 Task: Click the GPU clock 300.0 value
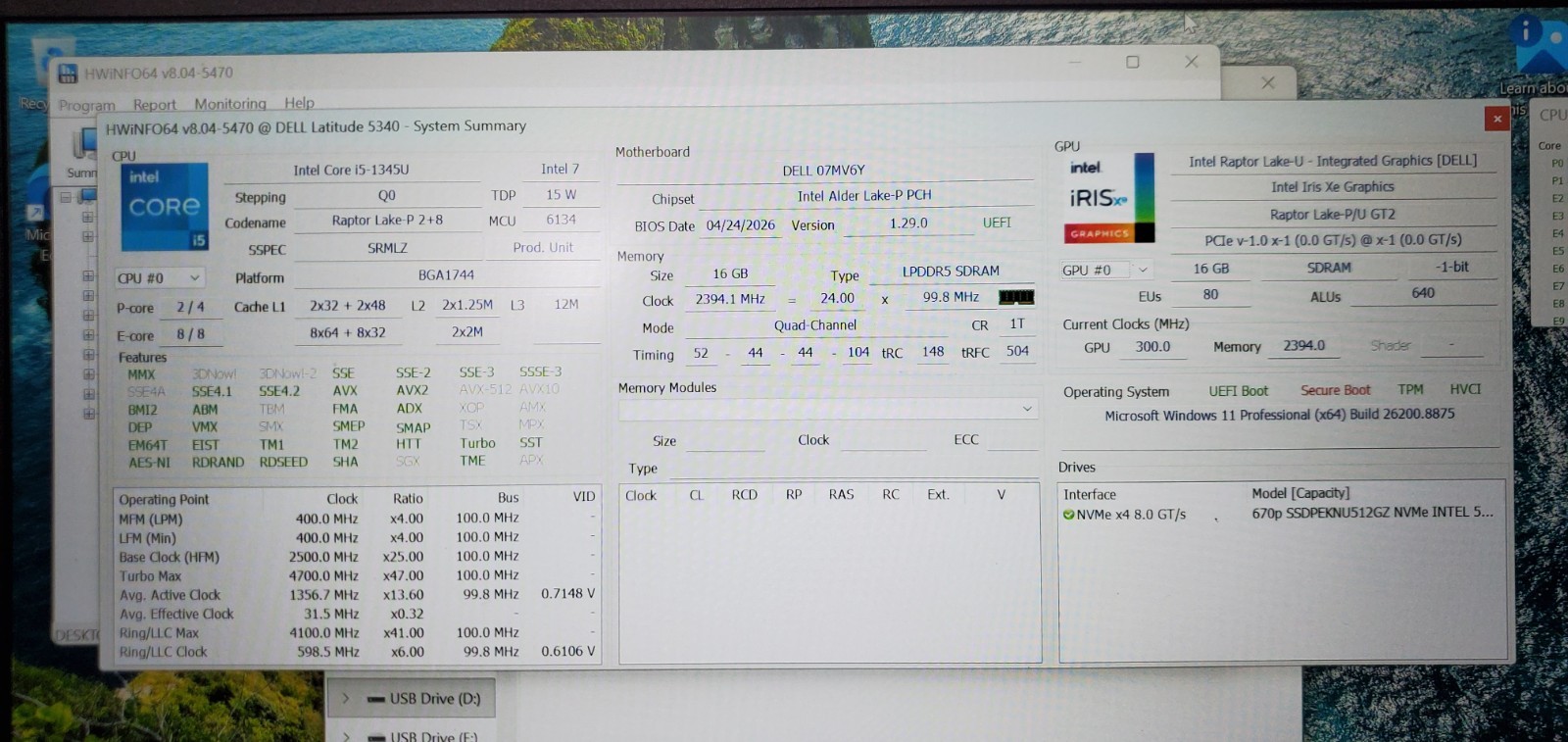(x=1152, y=347)
